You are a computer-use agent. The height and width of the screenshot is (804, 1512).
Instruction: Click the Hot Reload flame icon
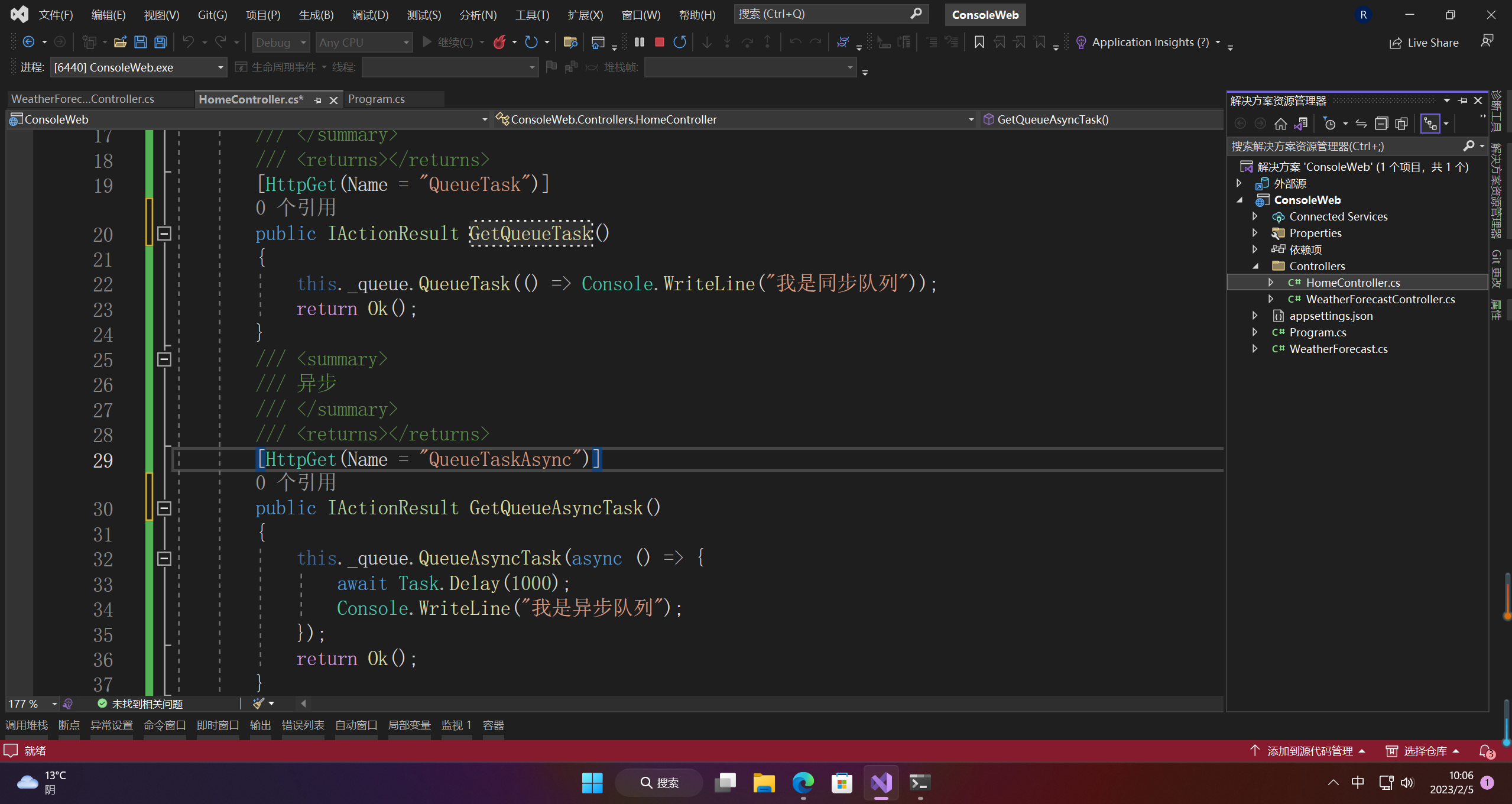pyautogui.click(x=500, y=42)
